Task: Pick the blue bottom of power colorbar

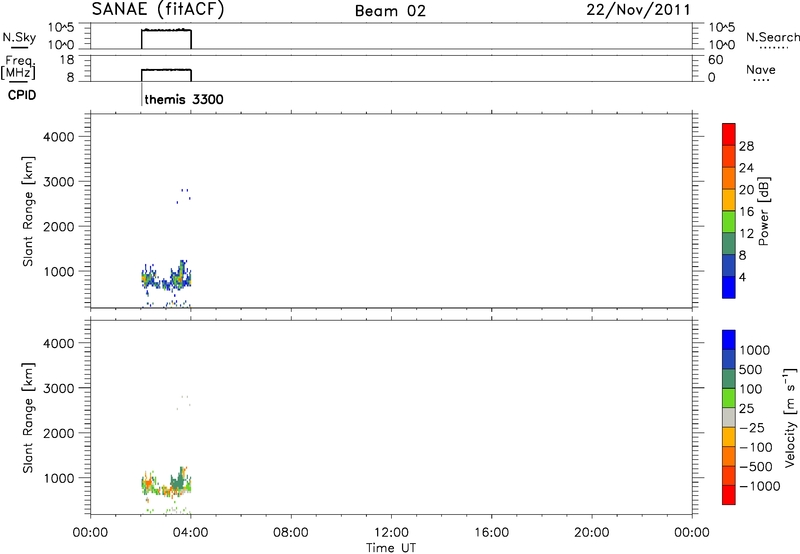Action: (729, 287)
